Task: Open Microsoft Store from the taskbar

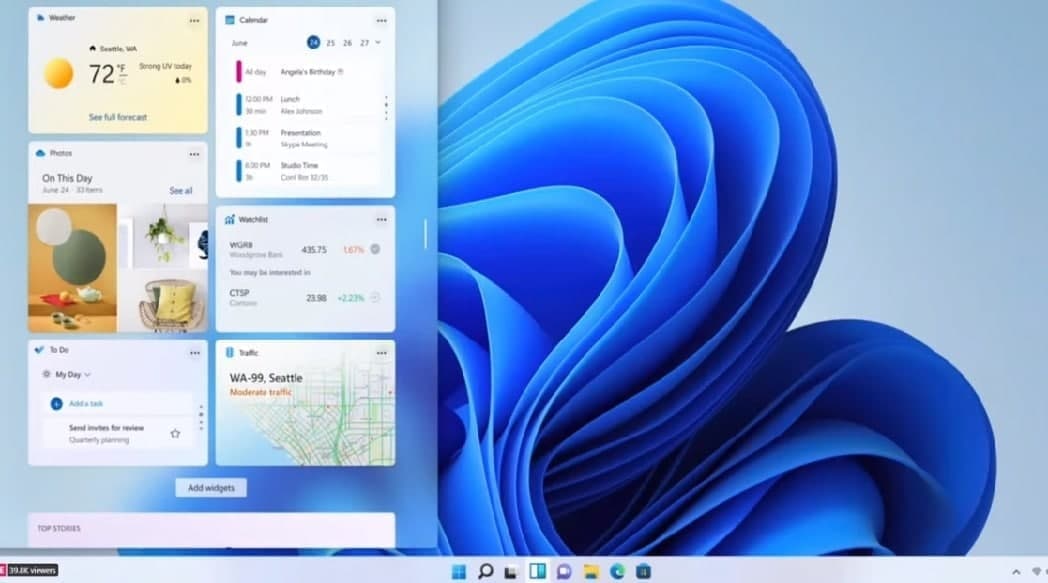Action: click(643, 571)
